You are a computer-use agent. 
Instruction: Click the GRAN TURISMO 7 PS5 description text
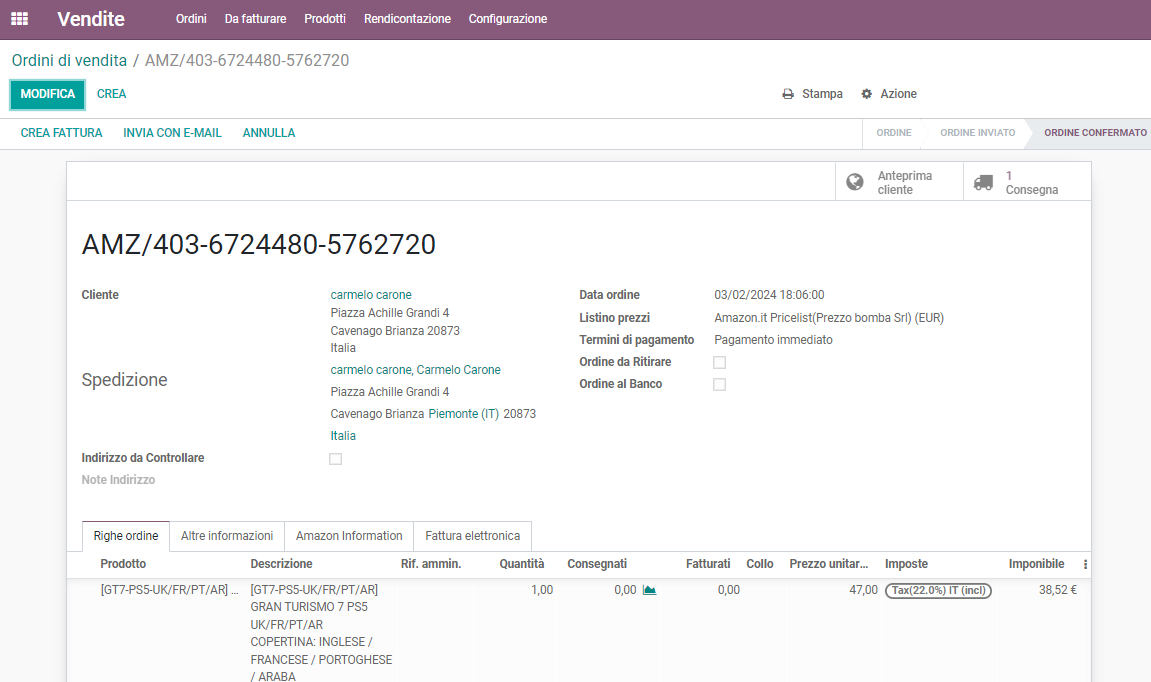point(309,607)
